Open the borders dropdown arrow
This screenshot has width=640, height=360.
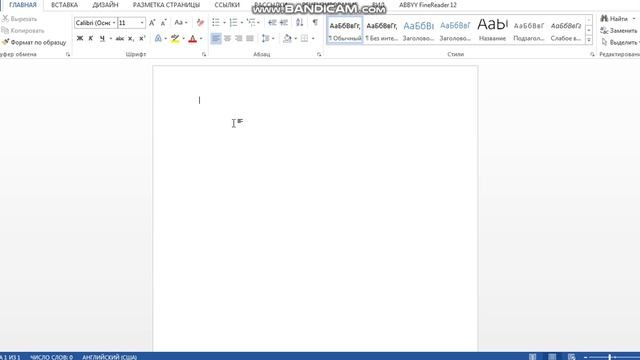(313, 38)
